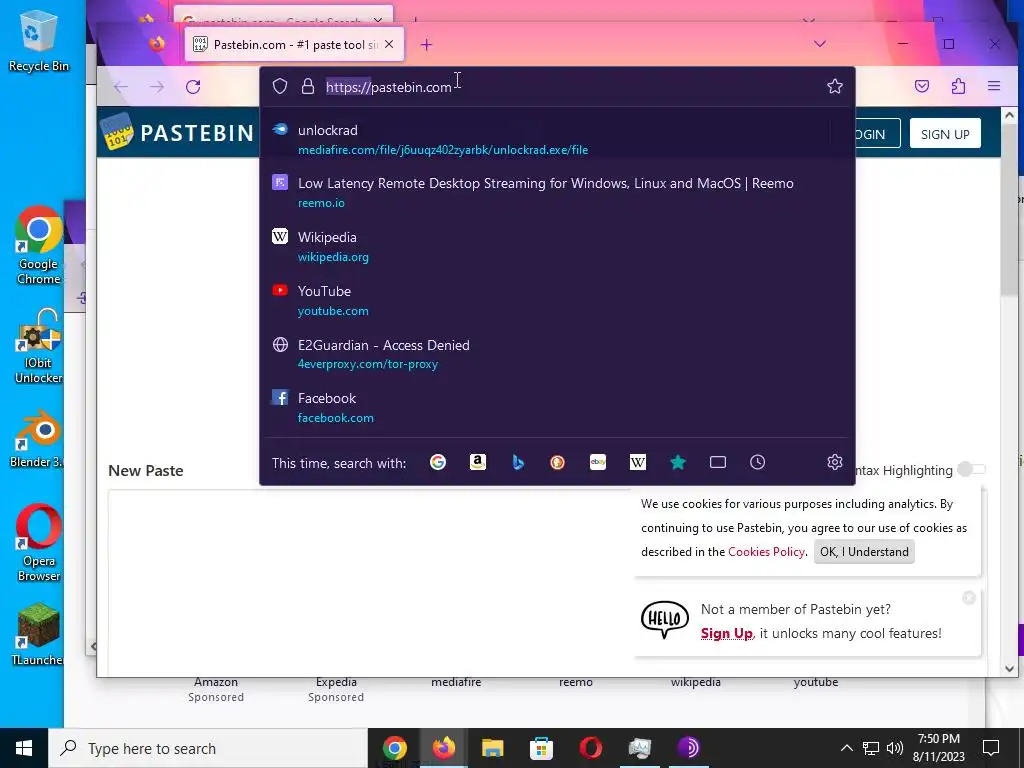
Task: Open a new tab with plus button
Action: tap(426, 44)
